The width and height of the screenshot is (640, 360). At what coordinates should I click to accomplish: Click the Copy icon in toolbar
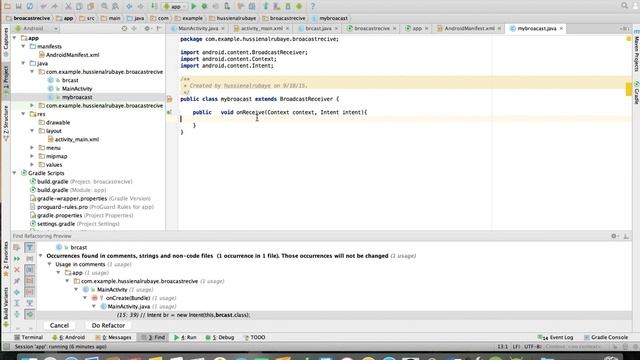[79, 6]
